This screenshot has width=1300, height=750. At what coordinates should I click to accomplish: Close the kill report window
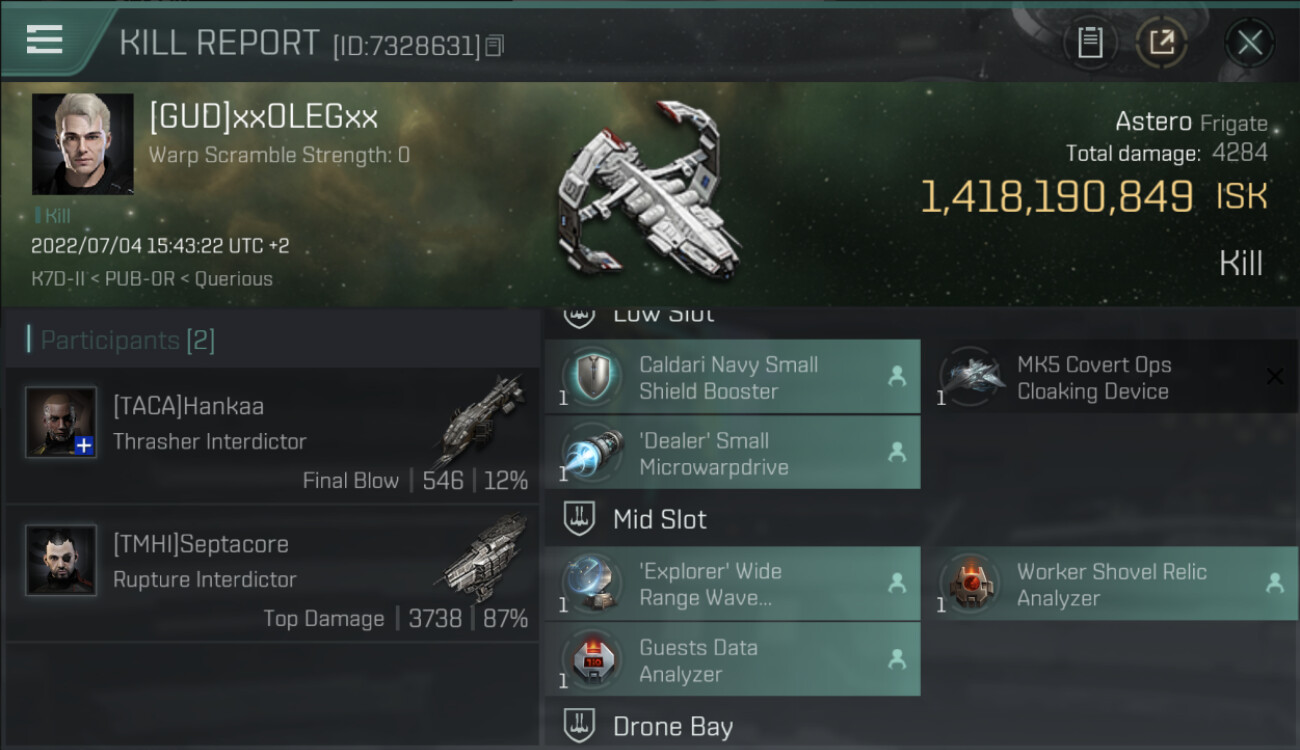(x=1249, y=42)
